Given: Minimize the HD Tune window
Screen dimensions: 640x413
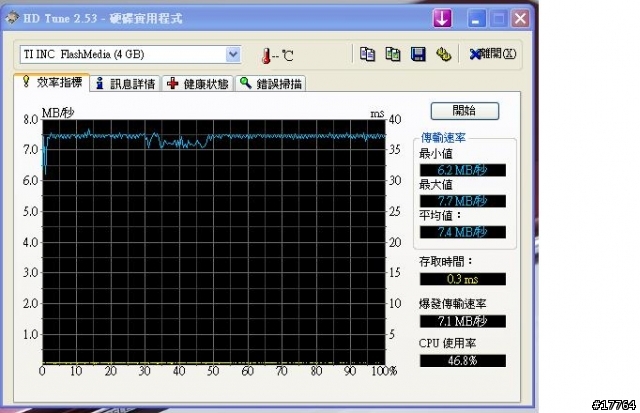Looking at the screenshot, I should coord(476,19).
